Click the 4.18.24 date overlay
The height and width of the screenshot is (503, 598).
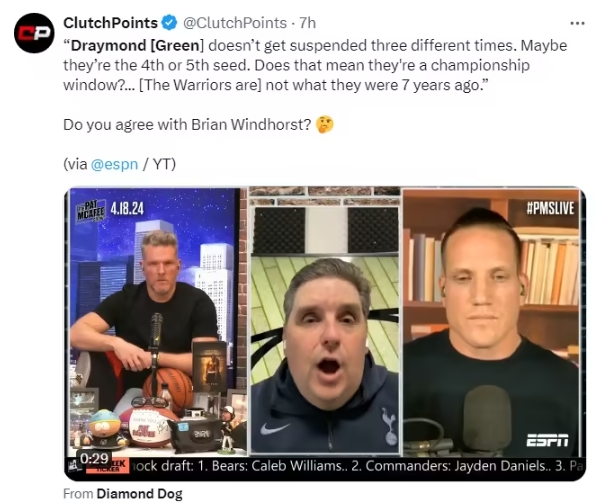(127, 209)
